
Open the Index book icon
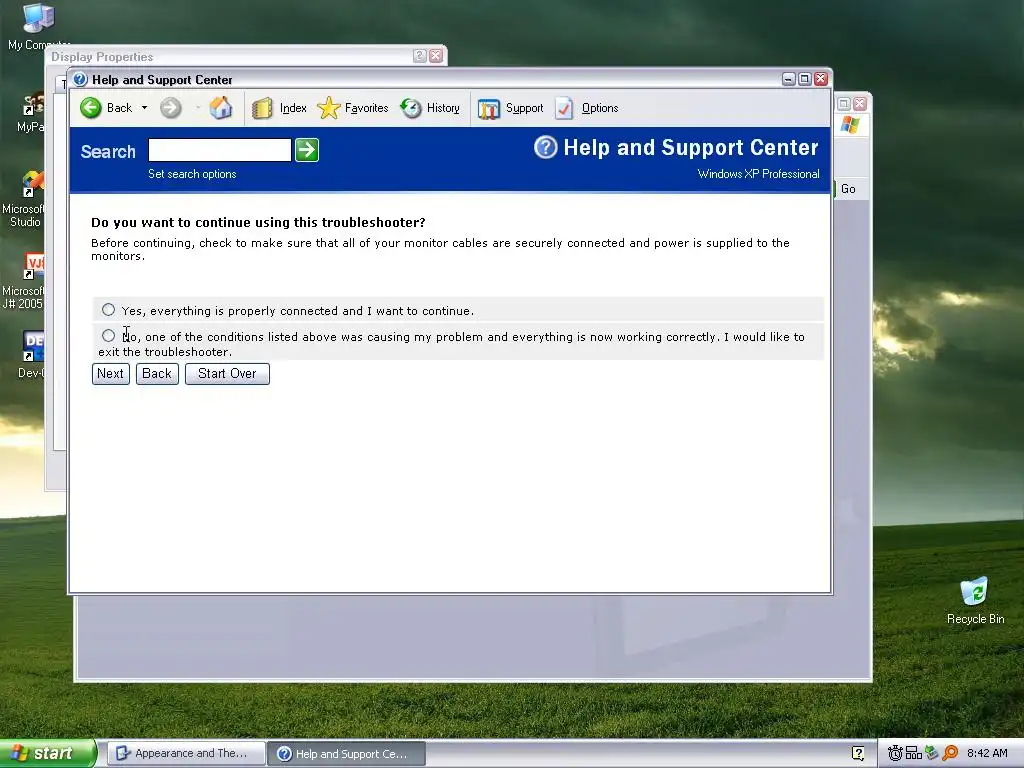click(x=262, y=108)
